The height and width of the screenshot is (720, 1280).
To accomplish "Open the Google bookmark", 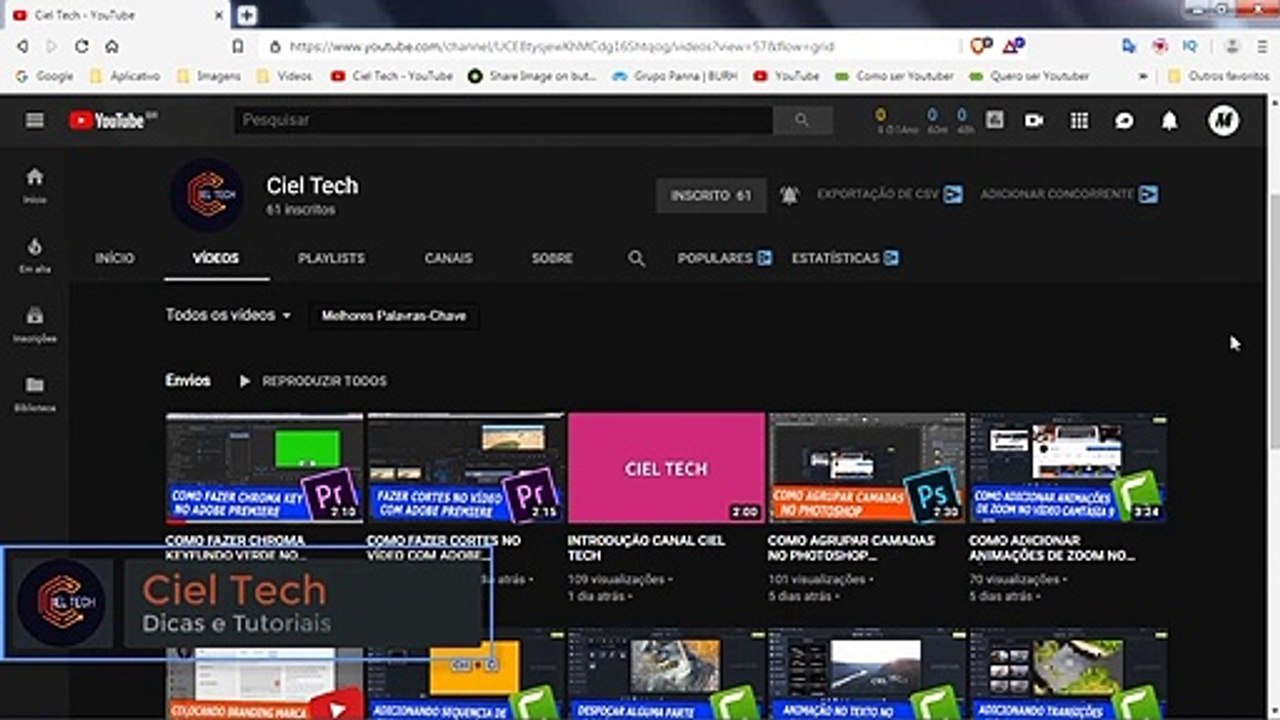I will point(45,76).
